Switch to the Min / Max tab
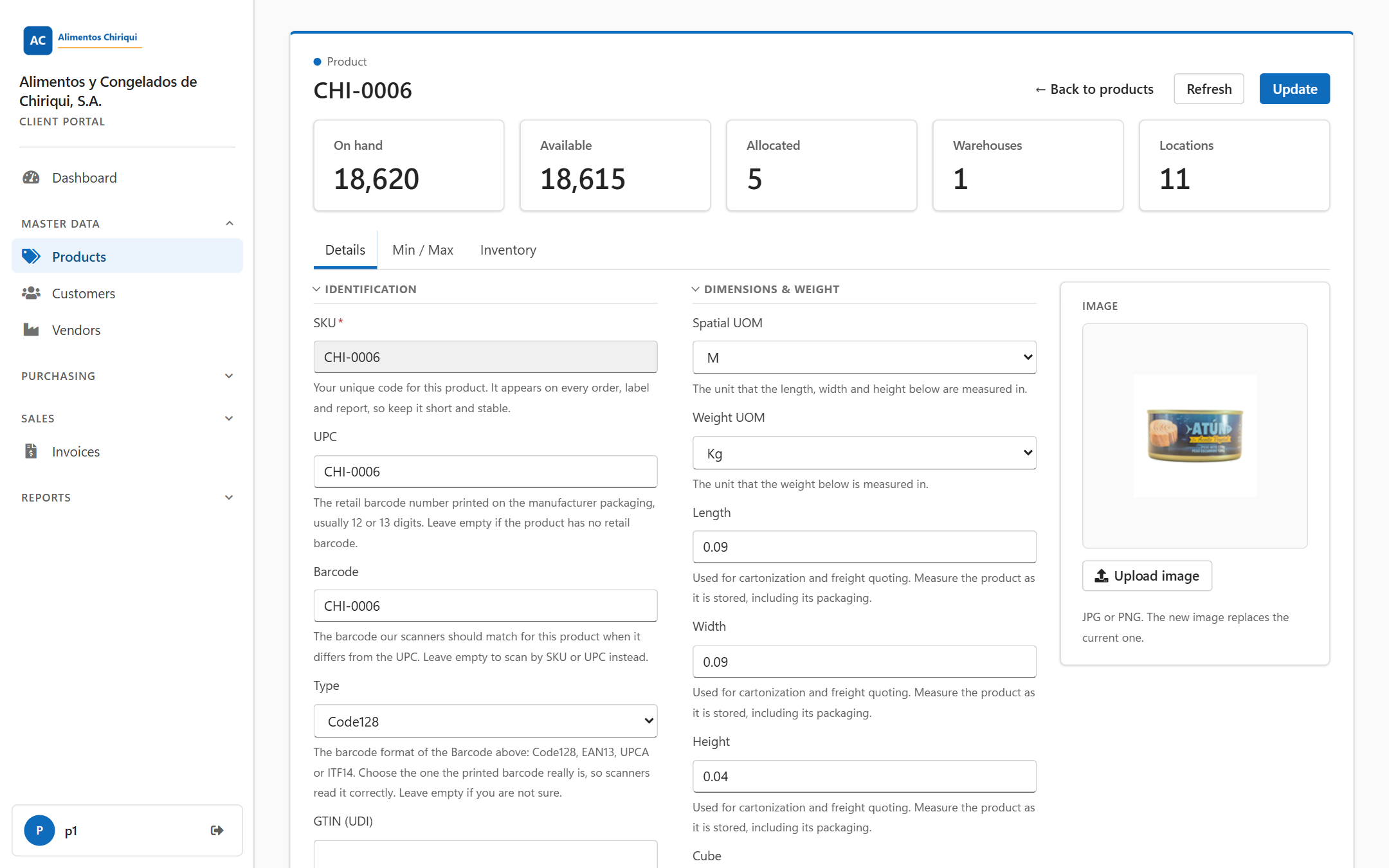 [422, 249]
